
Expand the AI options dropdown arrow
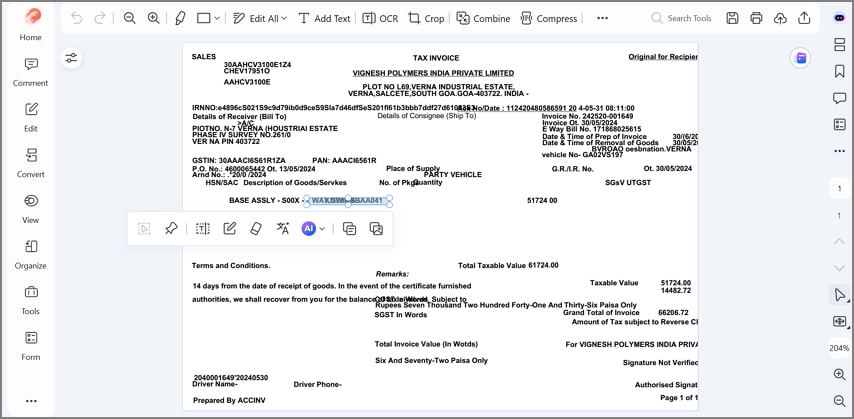coord(322,229)
